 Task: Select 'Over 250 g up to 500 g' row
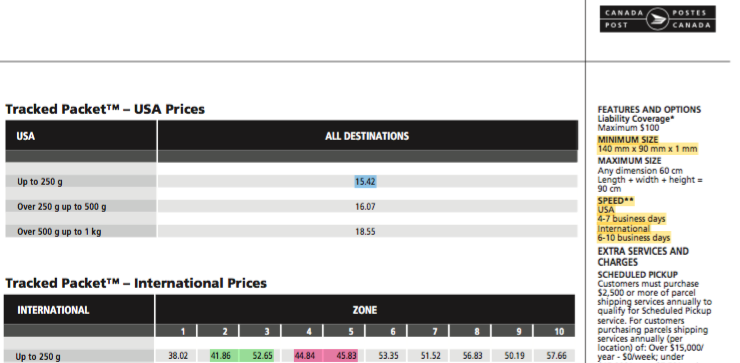62,207
